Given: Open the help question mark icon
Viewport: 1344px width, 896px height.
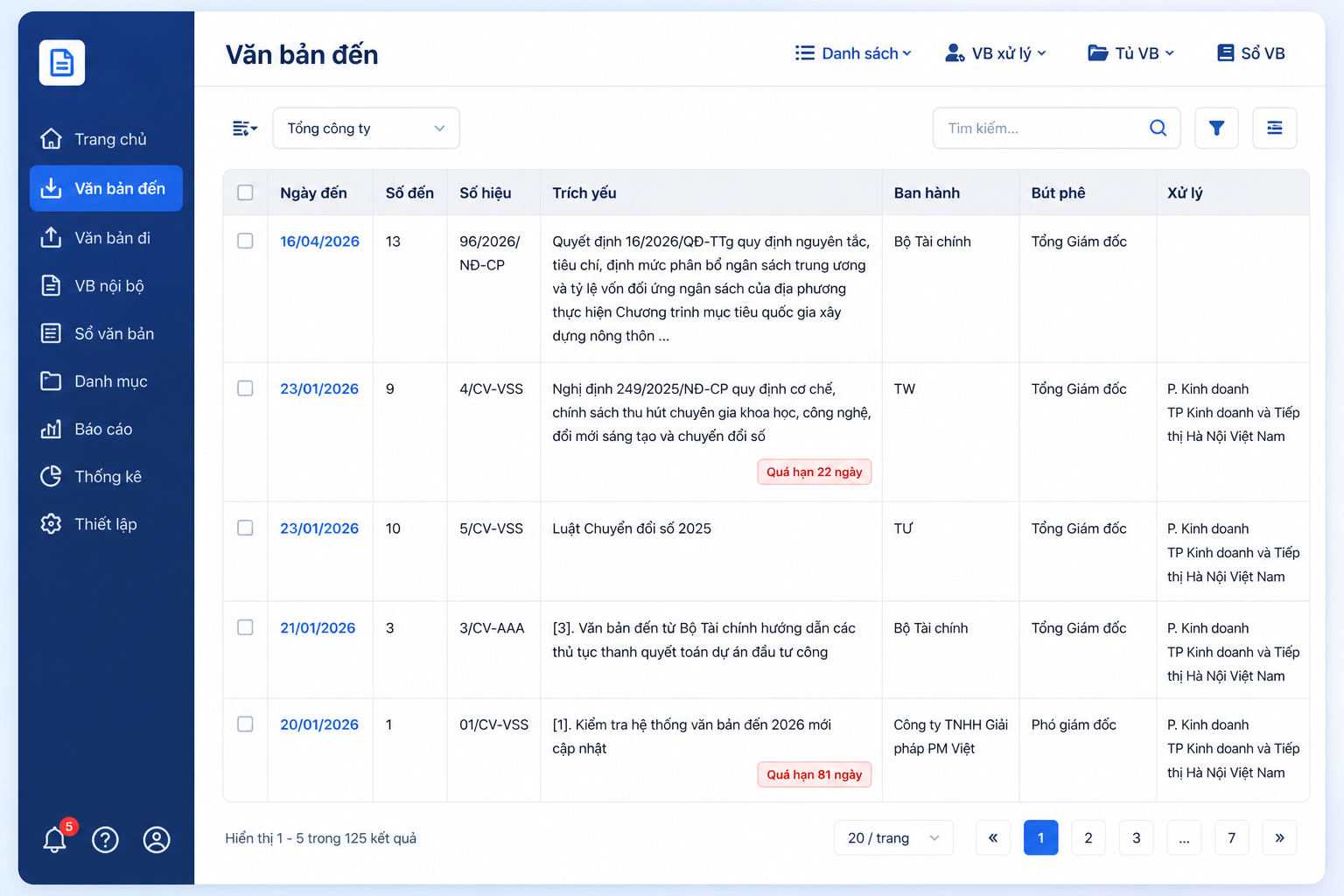Looking at the screenshot, I should [106, 840].
